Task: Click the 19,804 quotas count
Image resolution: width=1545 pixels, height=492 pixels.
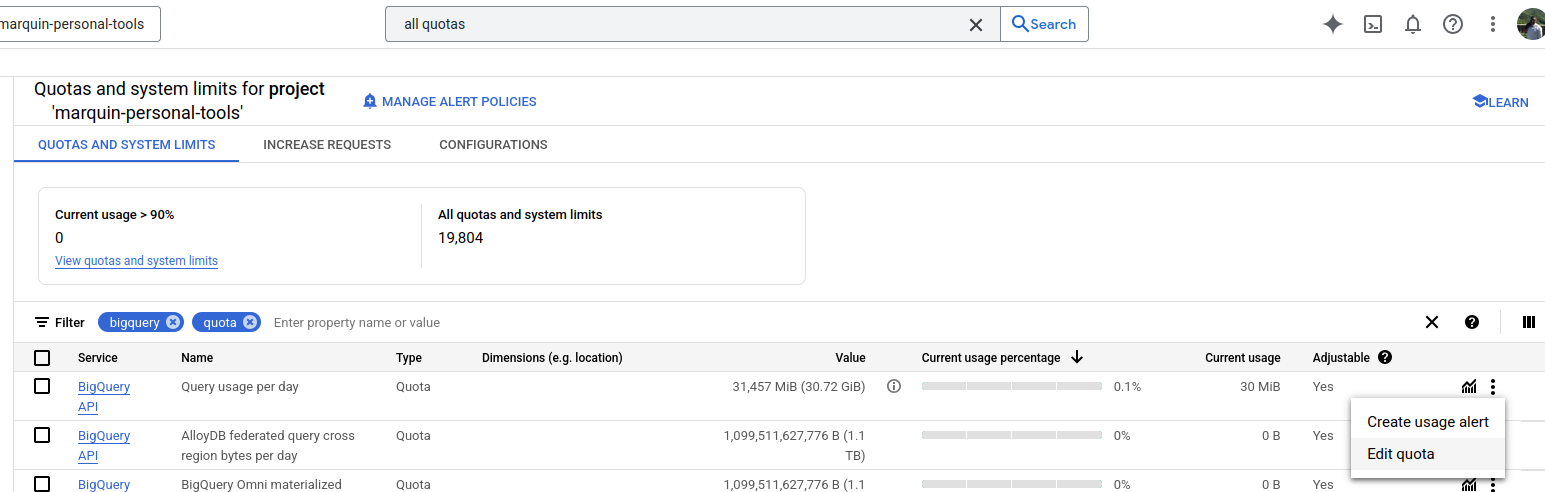Action: (x=460, y=238)
